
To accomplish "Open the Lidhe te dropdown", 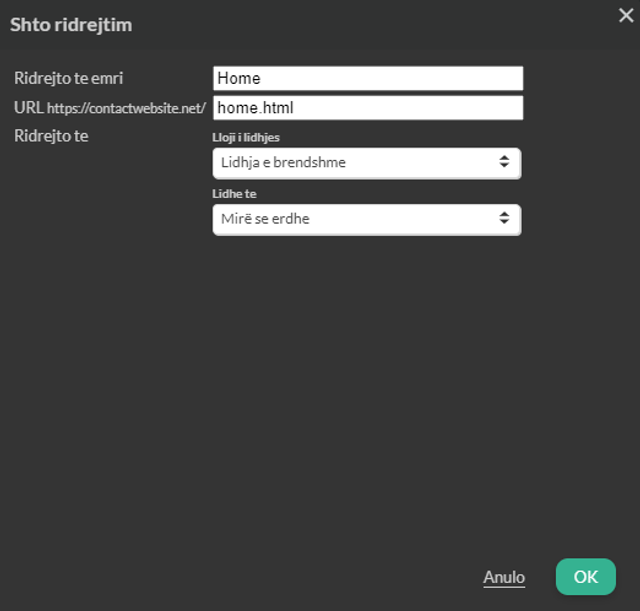I will 367,220.
